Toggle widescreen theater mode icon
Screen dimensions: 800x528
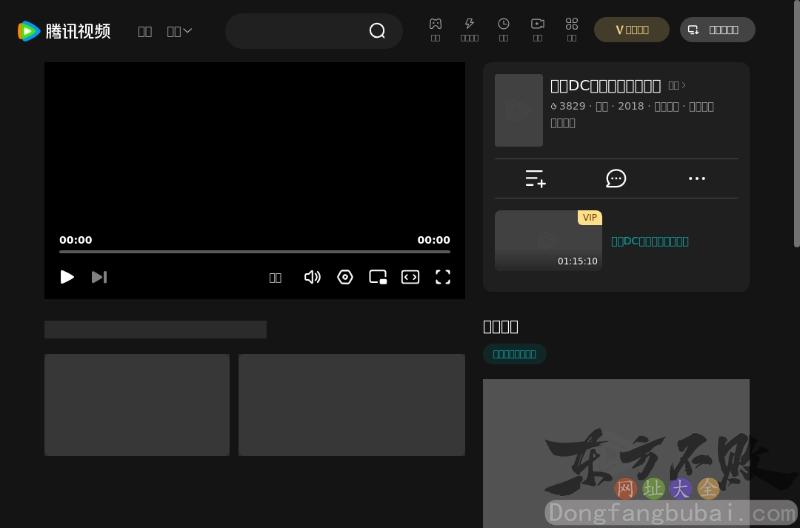click(x=410, y=277)
